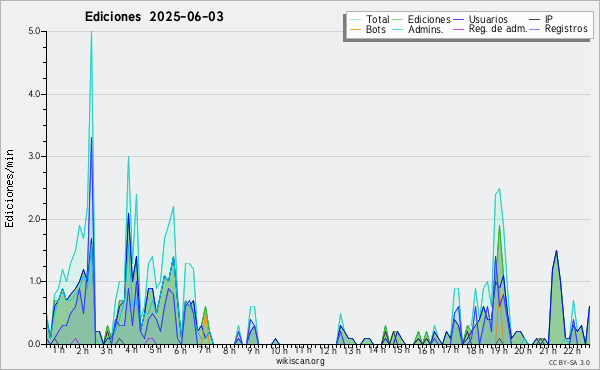The image size is (600, 370).
Task: Click the Total legend color line
Action: pos(355,20)
